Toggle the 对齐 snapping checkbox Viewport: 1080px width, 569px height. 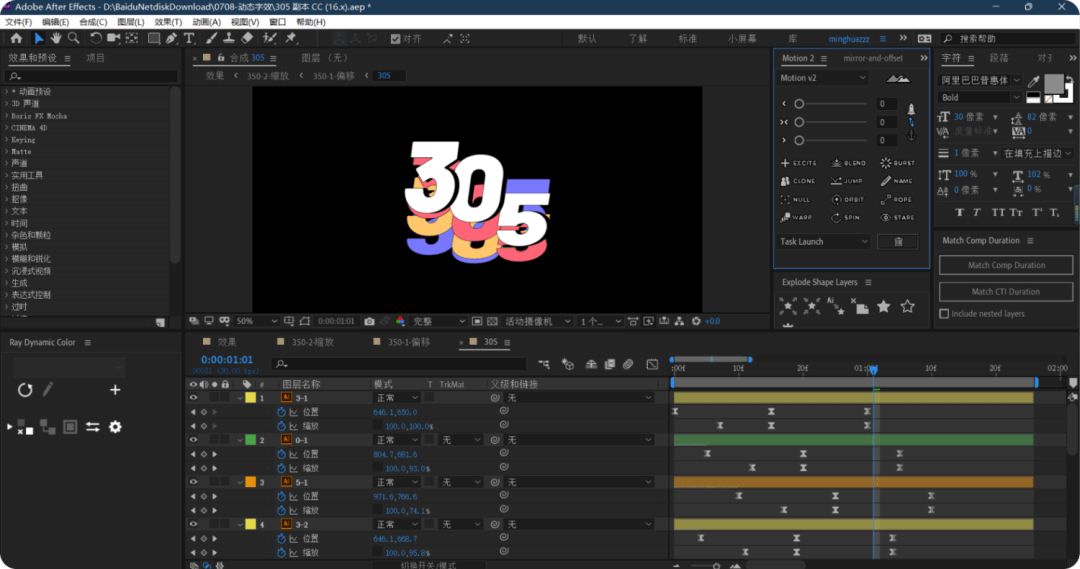pyautogui.click(x=395, y=39)
